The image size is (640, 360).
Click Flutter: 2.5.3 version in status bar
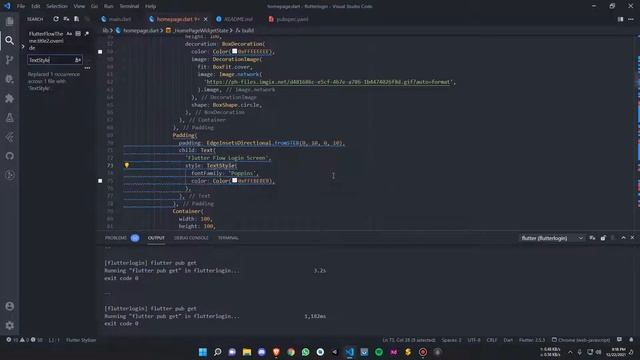[532, 340]
